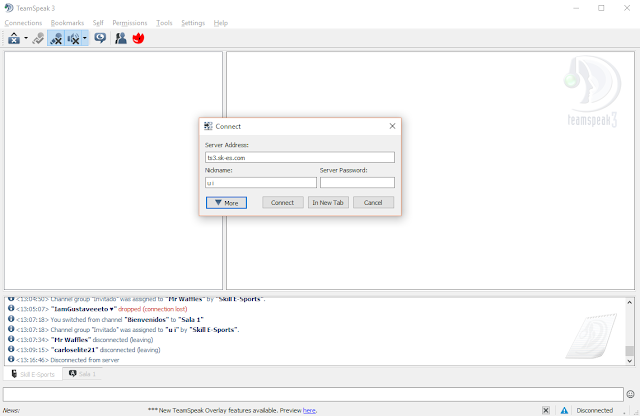Open the connection dropdown arrow in toolbar

click(x=26, y=38)
